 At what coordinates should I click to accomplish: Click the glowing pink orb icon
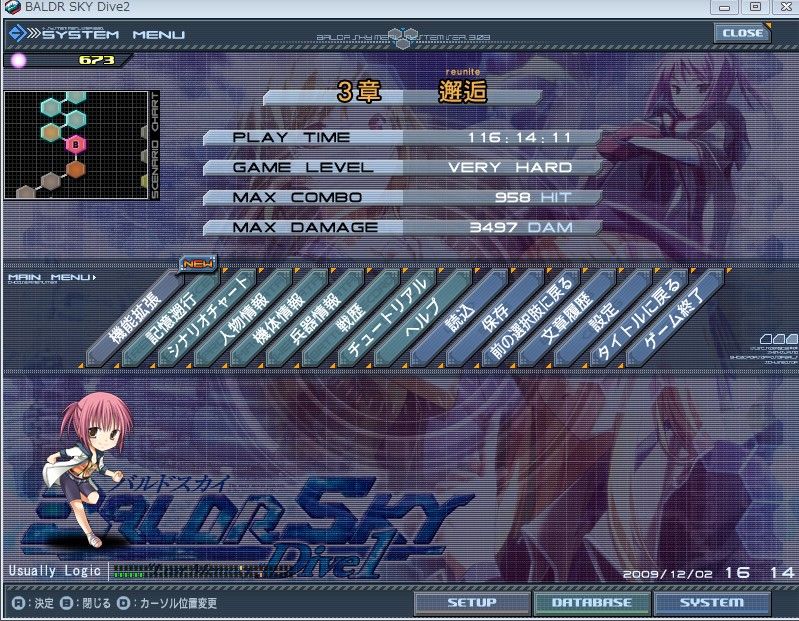click(x=18, y=61)
